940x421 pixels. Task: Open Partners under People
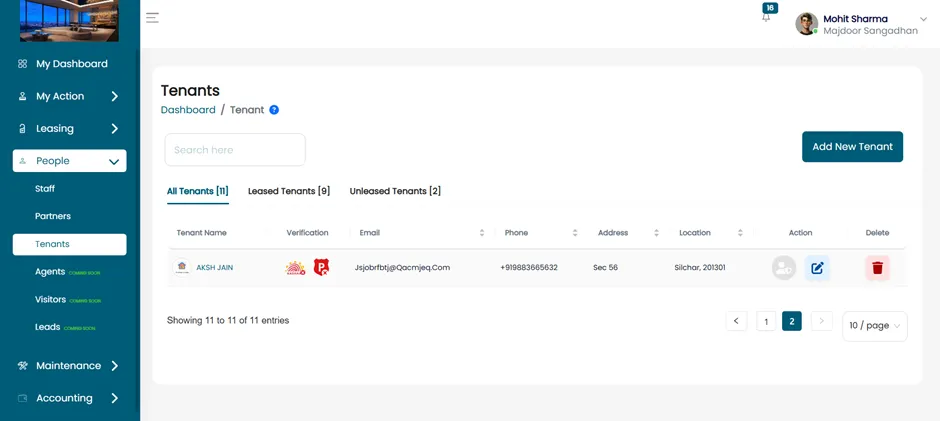pos(53,216)
